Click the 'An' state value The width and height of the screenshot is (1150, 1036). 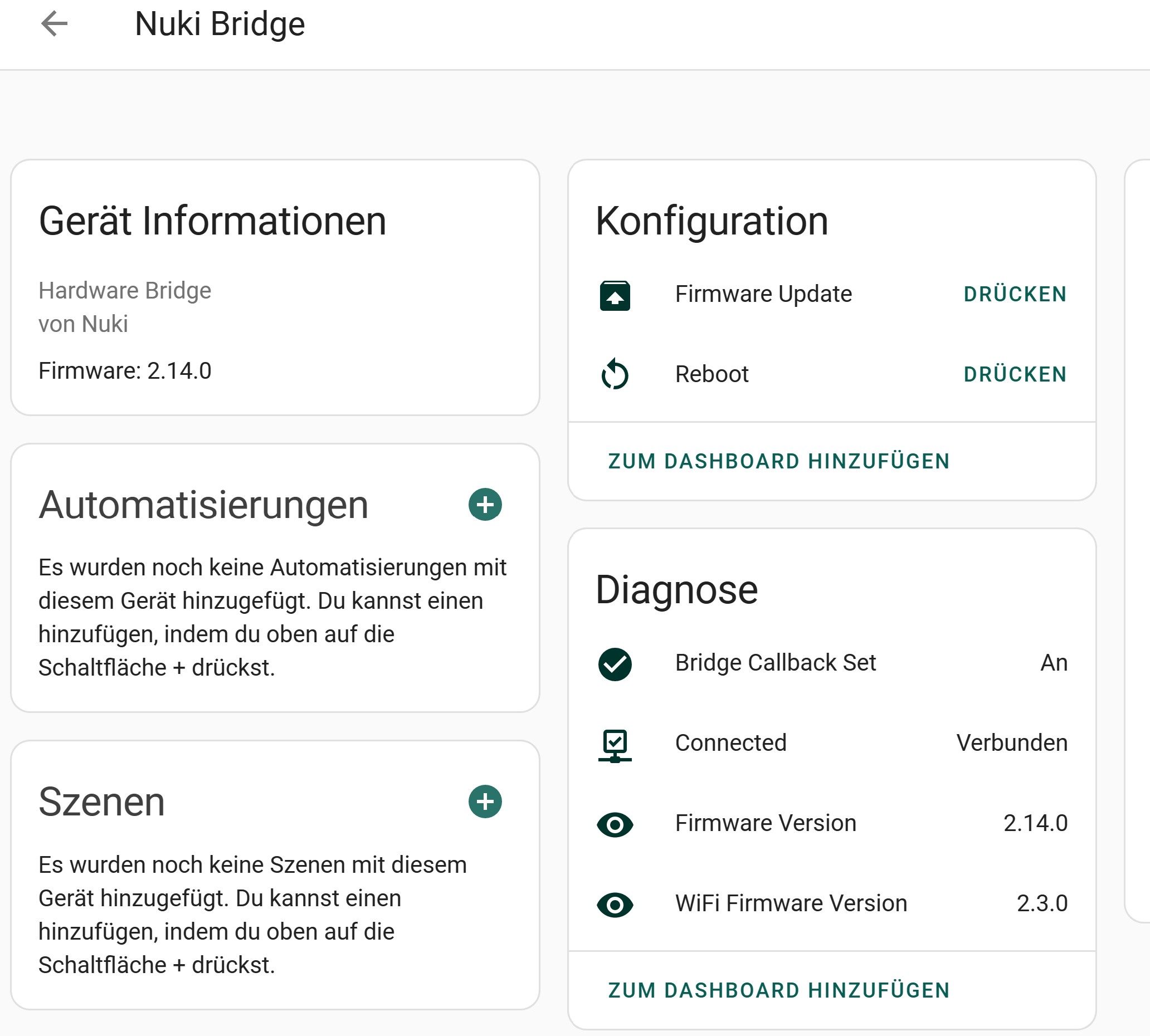coord(1054,663)
